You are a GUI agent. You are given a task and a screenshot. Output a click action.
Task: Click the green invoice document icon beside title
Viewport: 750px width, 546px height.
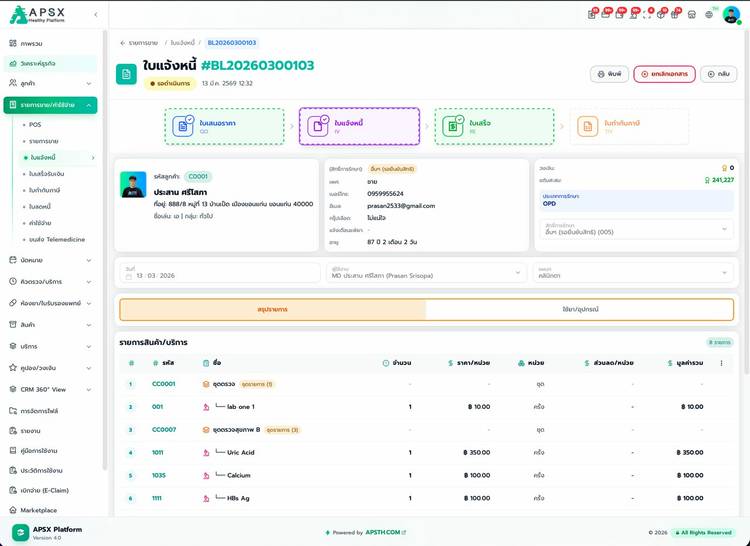coord(126,74)
